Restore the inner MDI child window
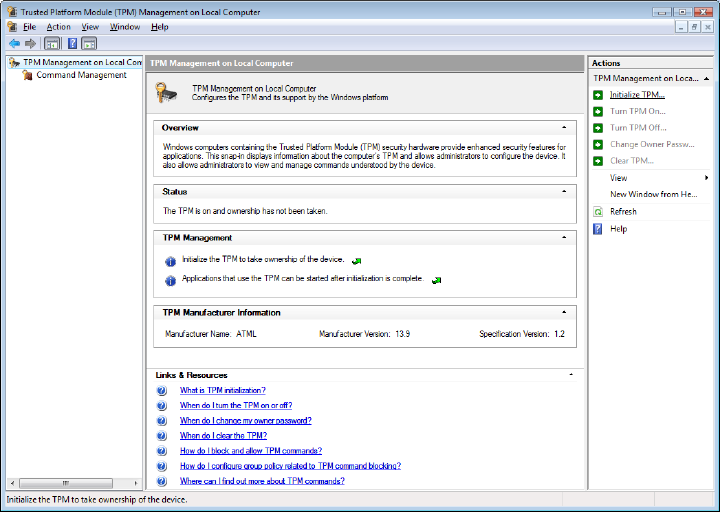This screenshot has width=720, height=512. (694, 27)
